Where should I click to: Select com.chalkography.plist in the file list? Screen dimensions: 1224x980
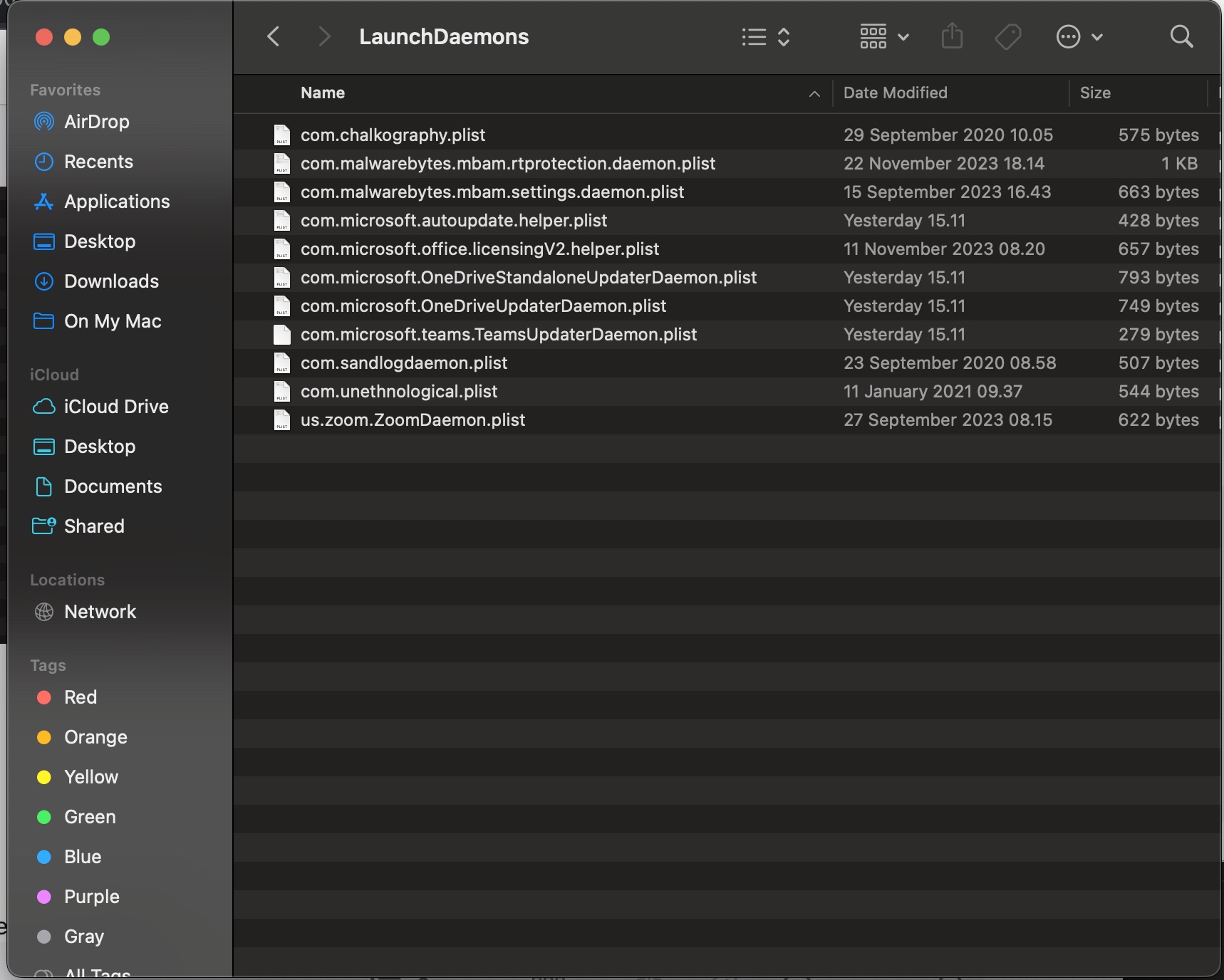(x=393, y=135)
